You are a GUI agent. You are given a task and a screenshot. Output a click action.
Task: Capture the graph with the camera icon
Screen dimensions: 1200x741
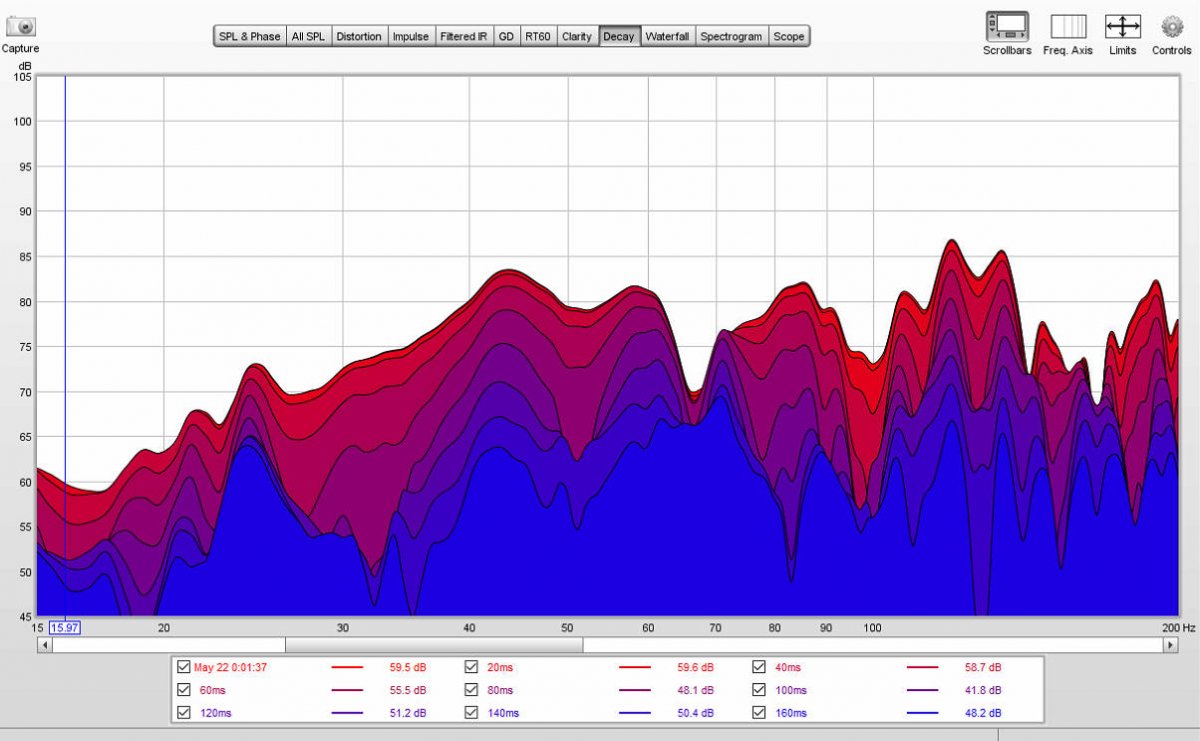coord(21,27)
